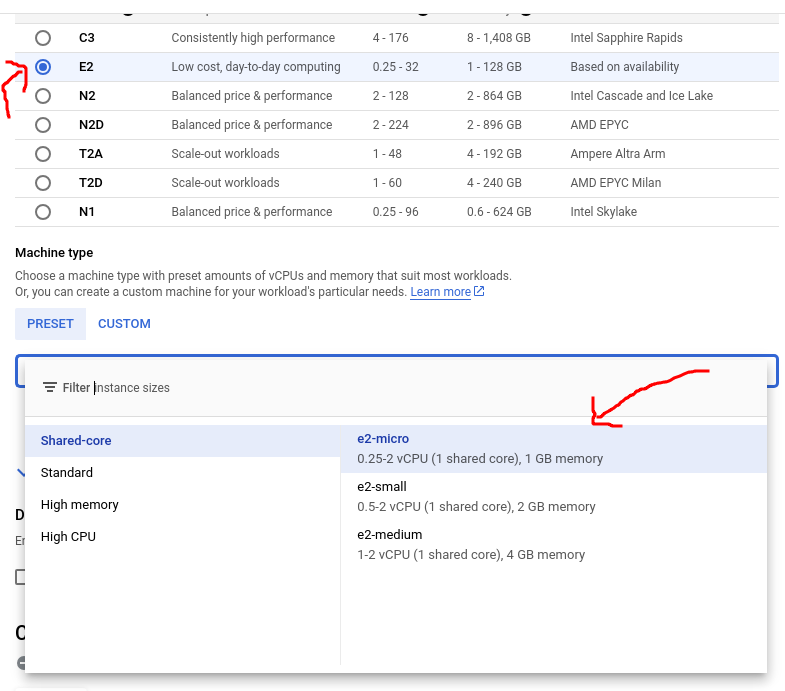785x691 pixels.
Task: Switch to the CUSTOM tab
Action: pos(124,324)
